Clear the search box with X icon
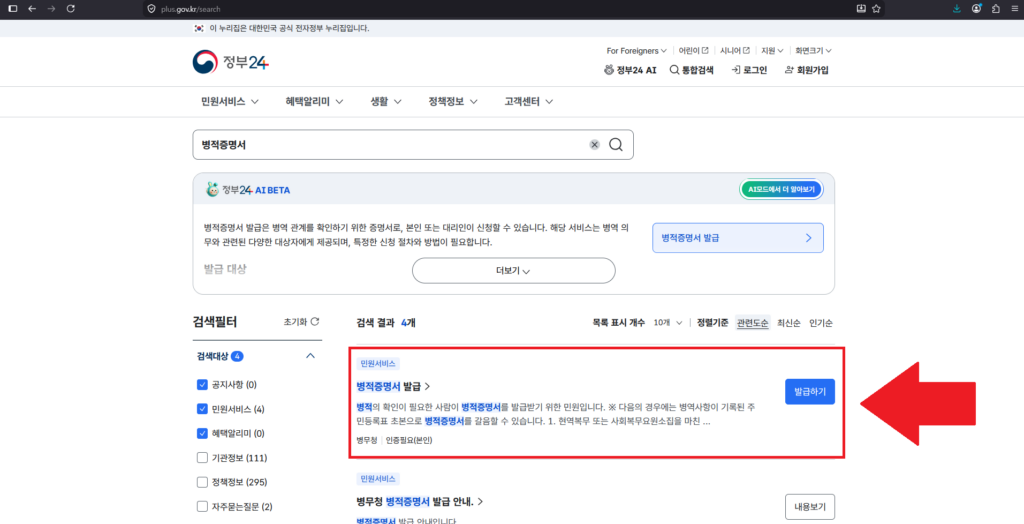The image size is (1024, 524). pyautogui.click(x=594, y=145)
